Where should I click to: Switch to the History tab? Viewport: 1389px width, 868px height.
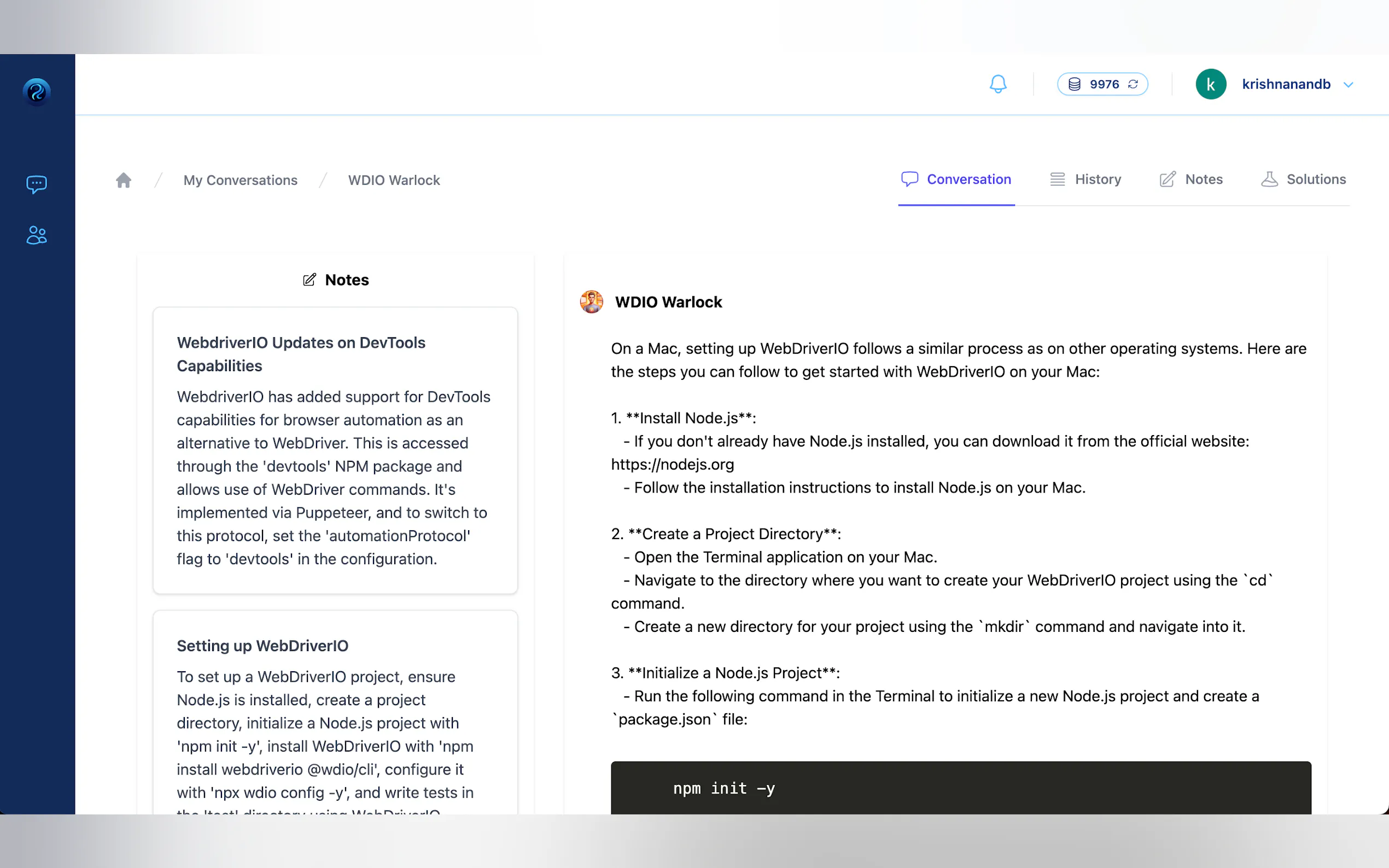1085,179
